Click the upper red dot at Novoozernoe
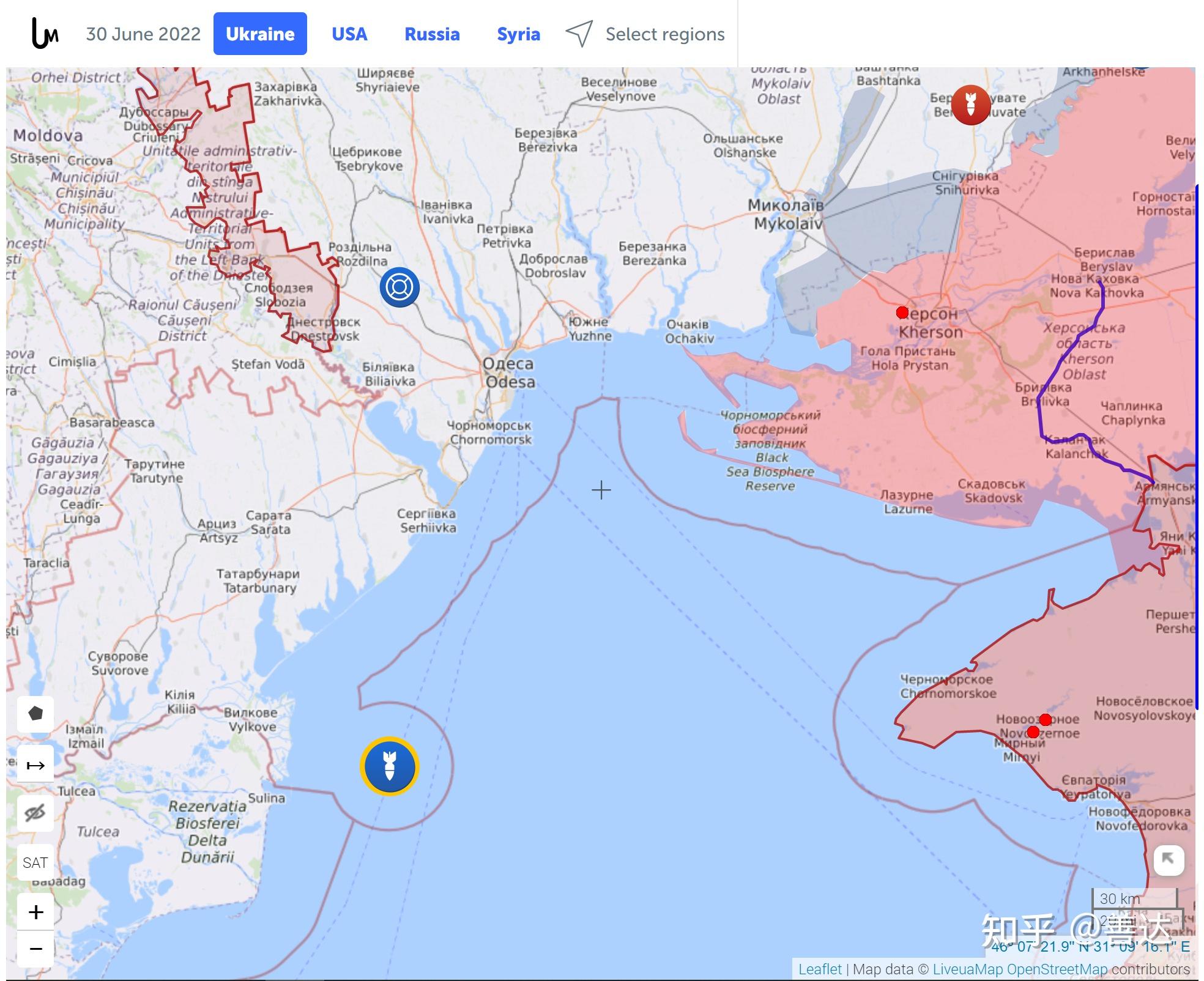The height and width of the screenshot is (981, 1204). tap(1046, 719)
